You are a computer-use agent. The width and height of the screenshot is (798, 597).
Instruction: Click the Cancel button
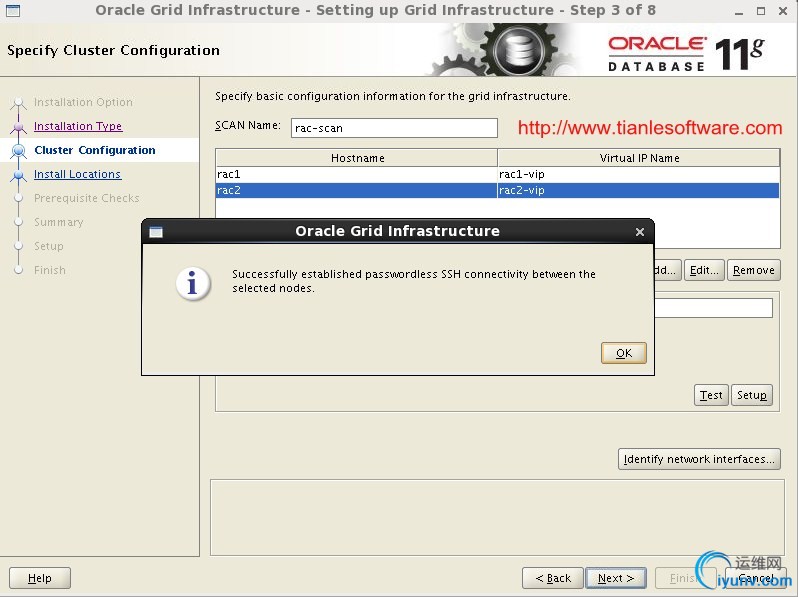(756, 578)
